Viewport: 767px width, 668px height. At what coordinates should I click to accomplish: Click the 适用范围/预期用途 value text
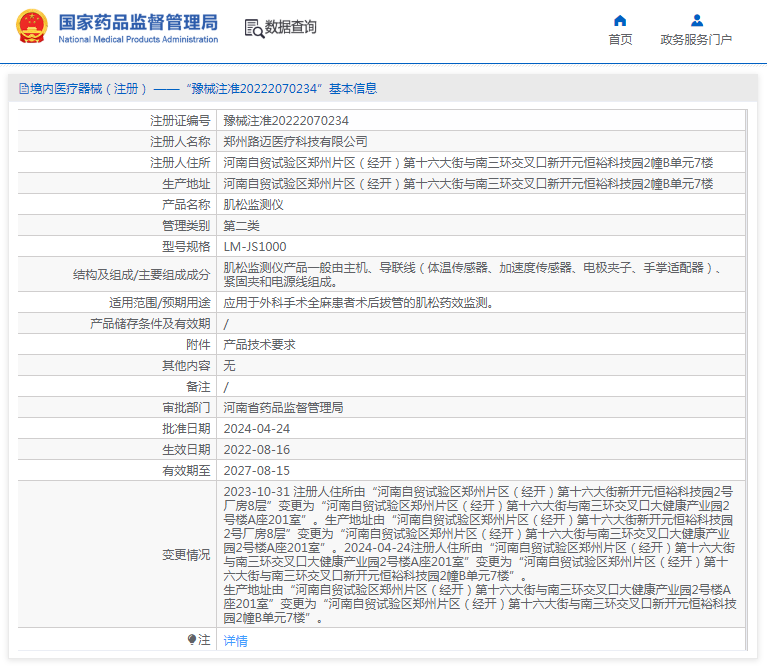pyautogui.click(x=358, y=303)
